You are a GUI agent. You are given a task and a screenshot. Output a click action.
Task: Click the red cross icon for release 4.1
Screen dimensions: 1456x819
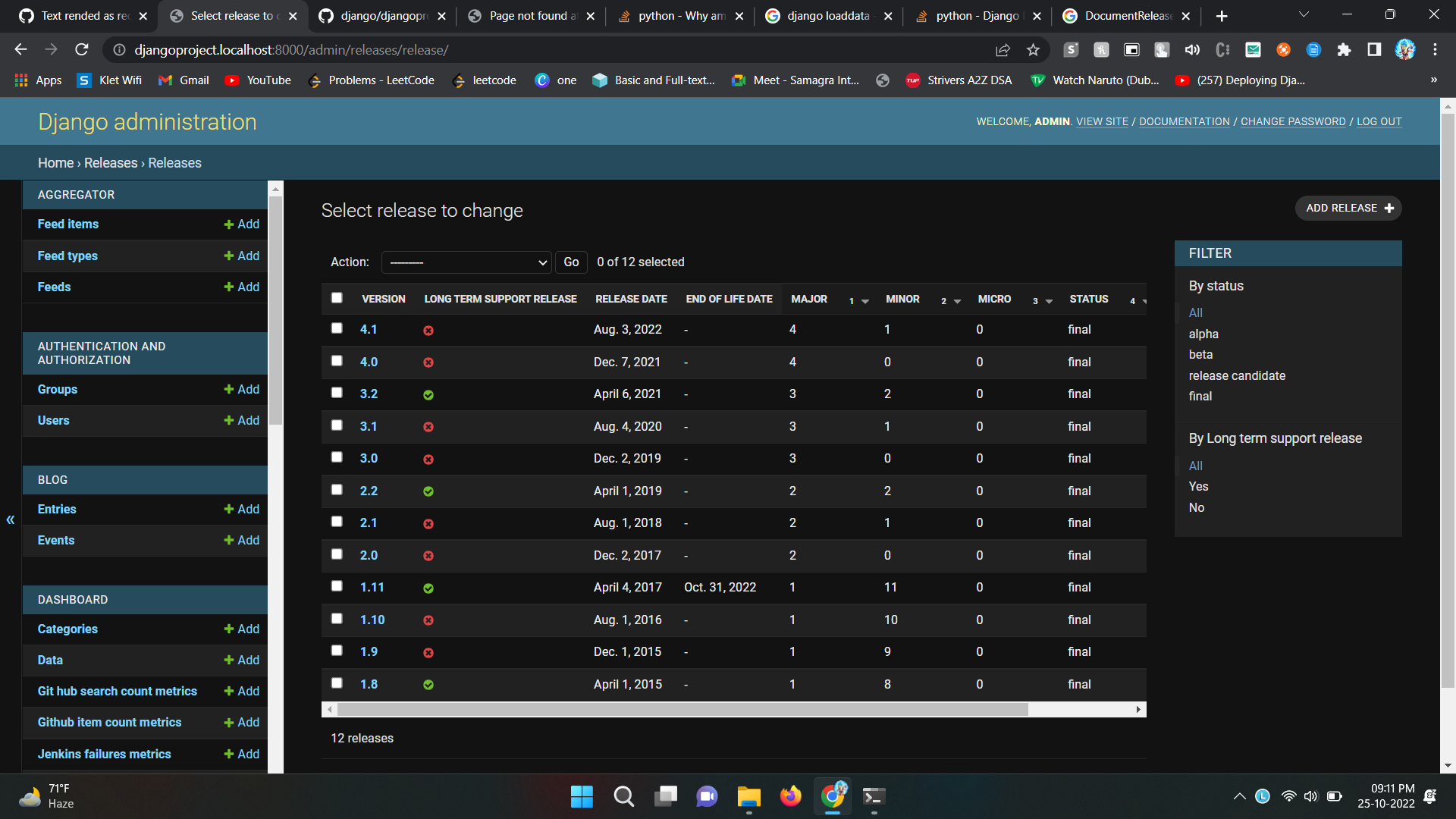pyautogui.click(x=428, y=331)
